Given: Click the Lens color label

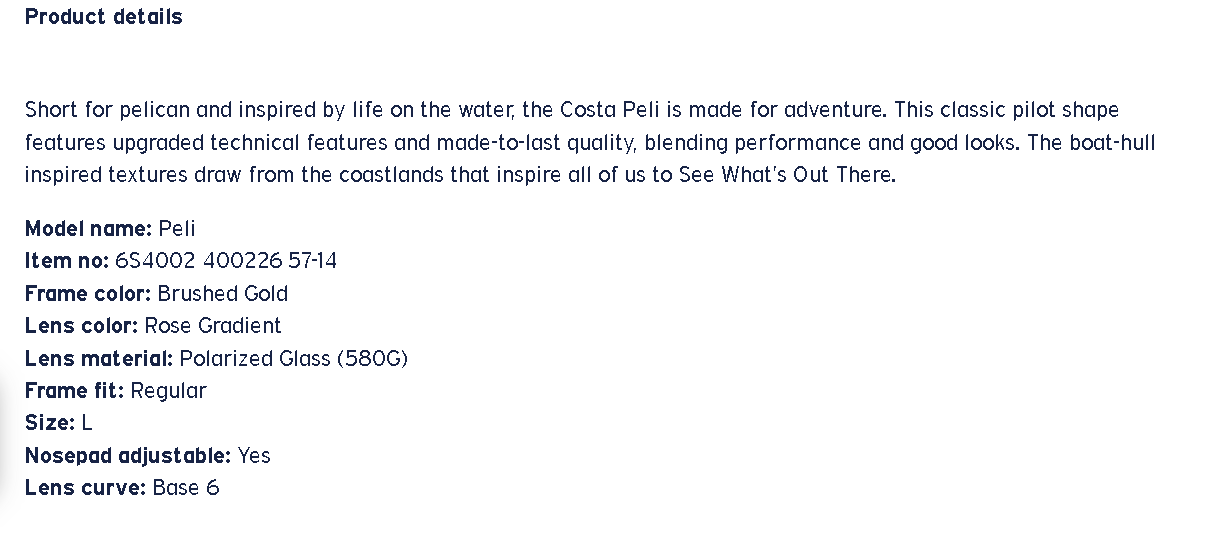Looking at the screenshot, I should pos(81,326).
